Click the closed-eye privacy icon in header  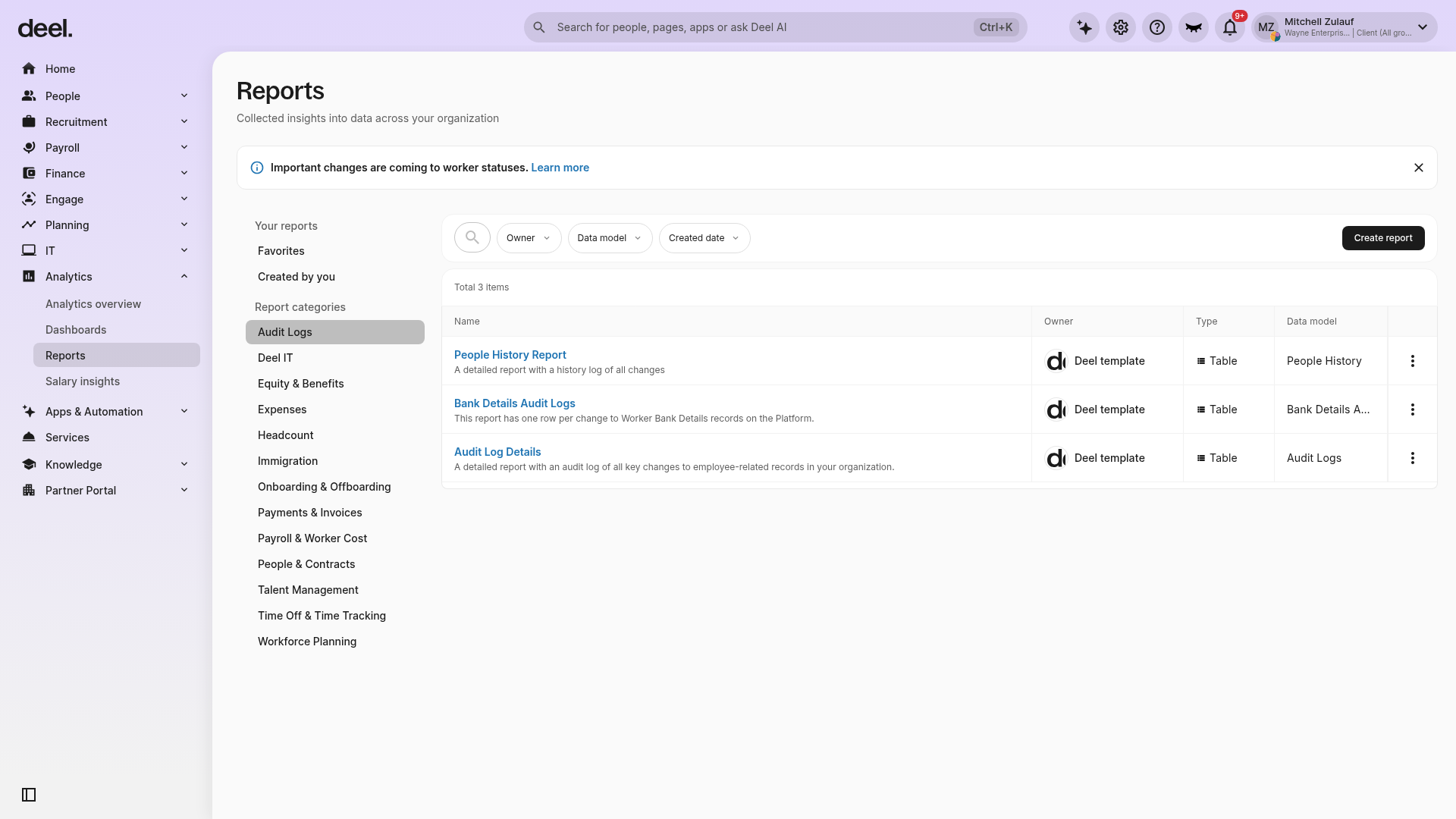coord(1194,27)
